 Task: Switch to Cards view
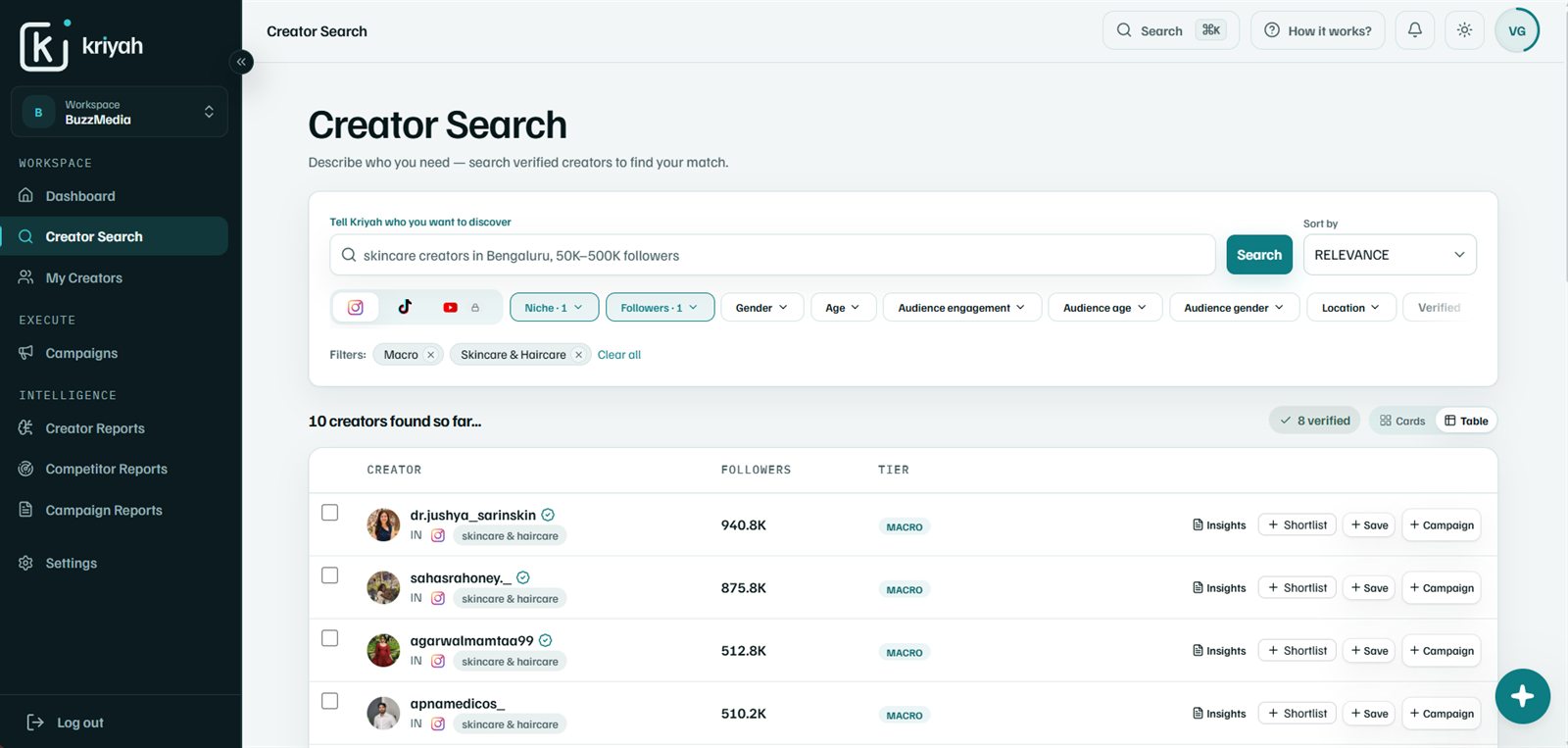(x=1402, y=421)
